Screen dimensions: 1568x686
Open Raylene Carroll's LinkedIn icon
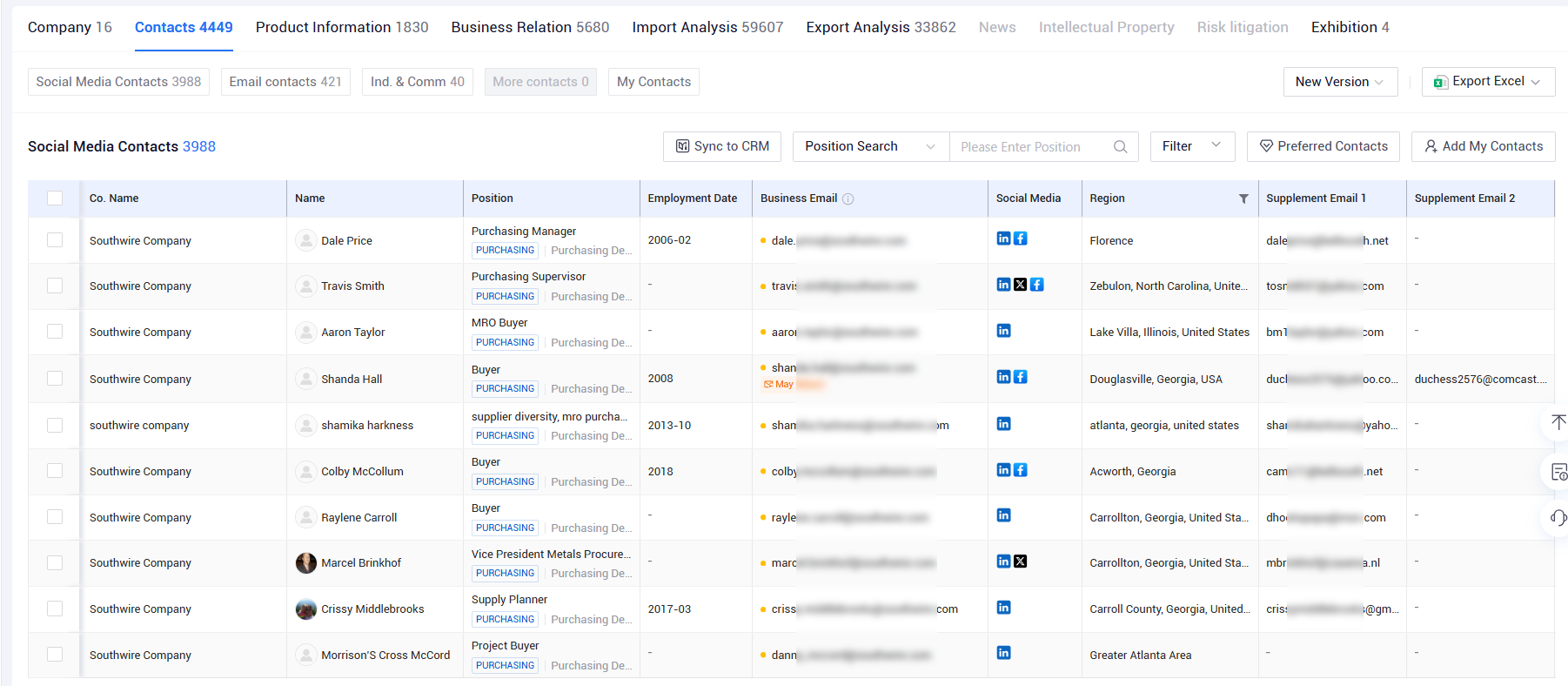[x=1003, y=515]
